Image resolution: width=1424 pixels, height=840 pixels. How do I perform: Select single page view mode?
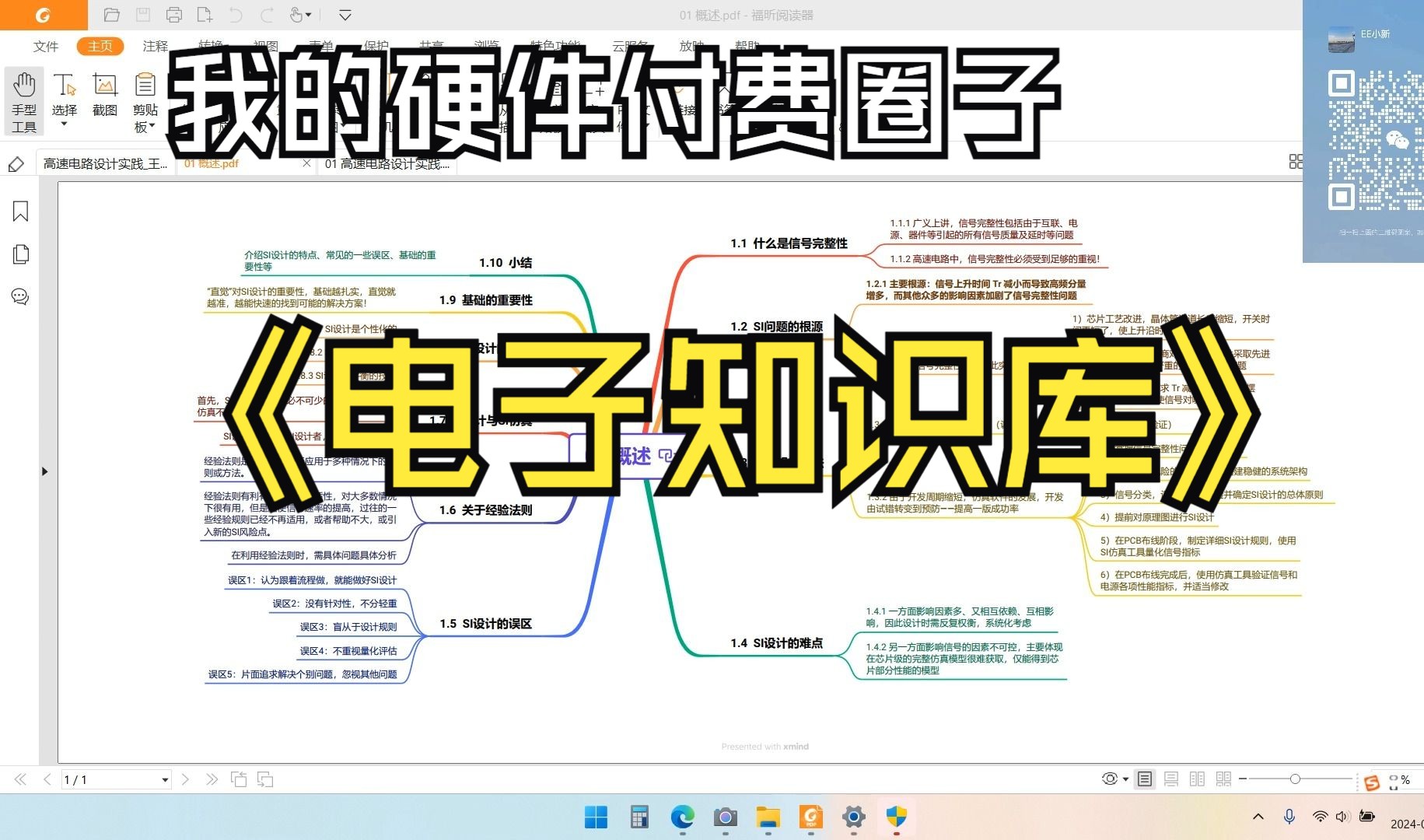[x=1145, y=779]
